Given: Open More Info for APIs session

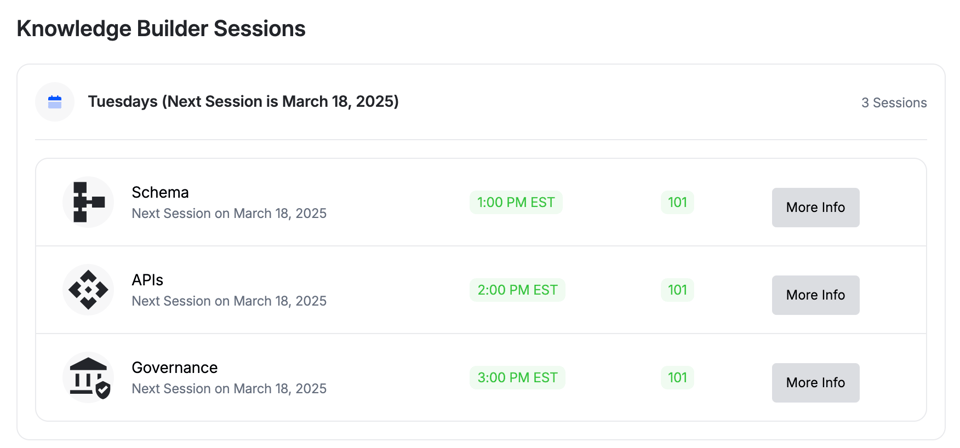Looking at the screenshot, I should (x=815, y=295).
